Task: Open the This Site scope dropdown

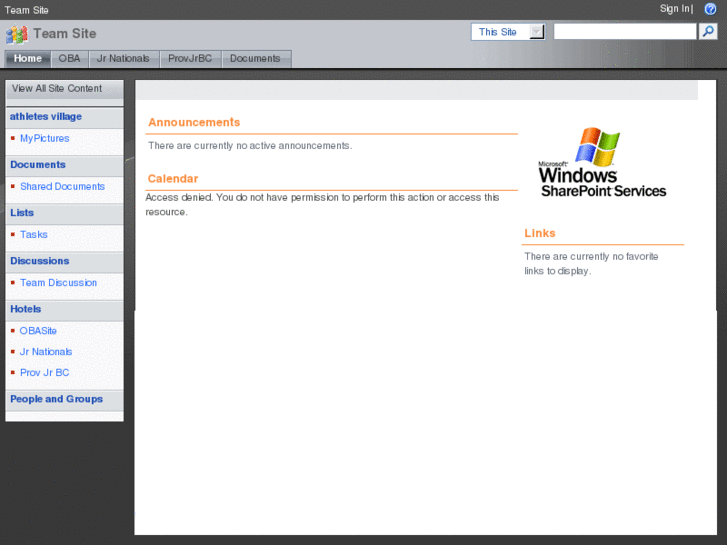Action: click(508, 32)
